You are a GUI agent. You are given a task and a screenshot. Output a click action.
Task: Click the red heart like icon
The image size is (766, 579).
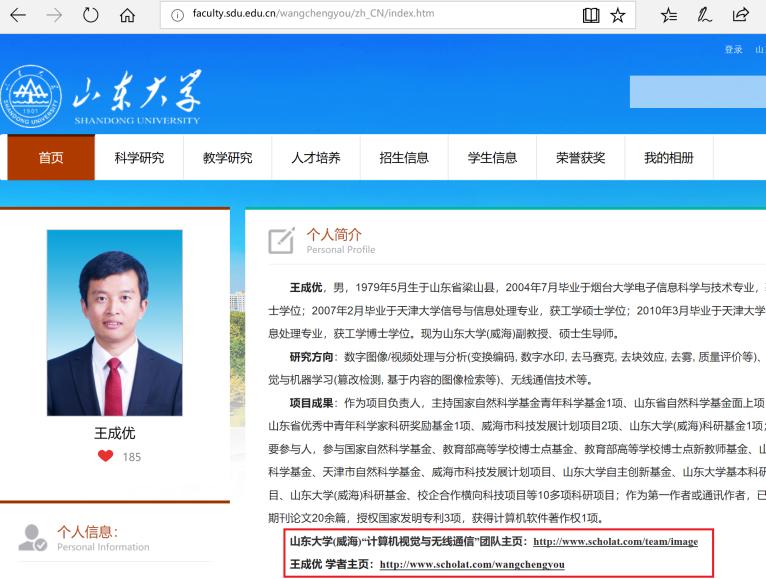(106, 457)
